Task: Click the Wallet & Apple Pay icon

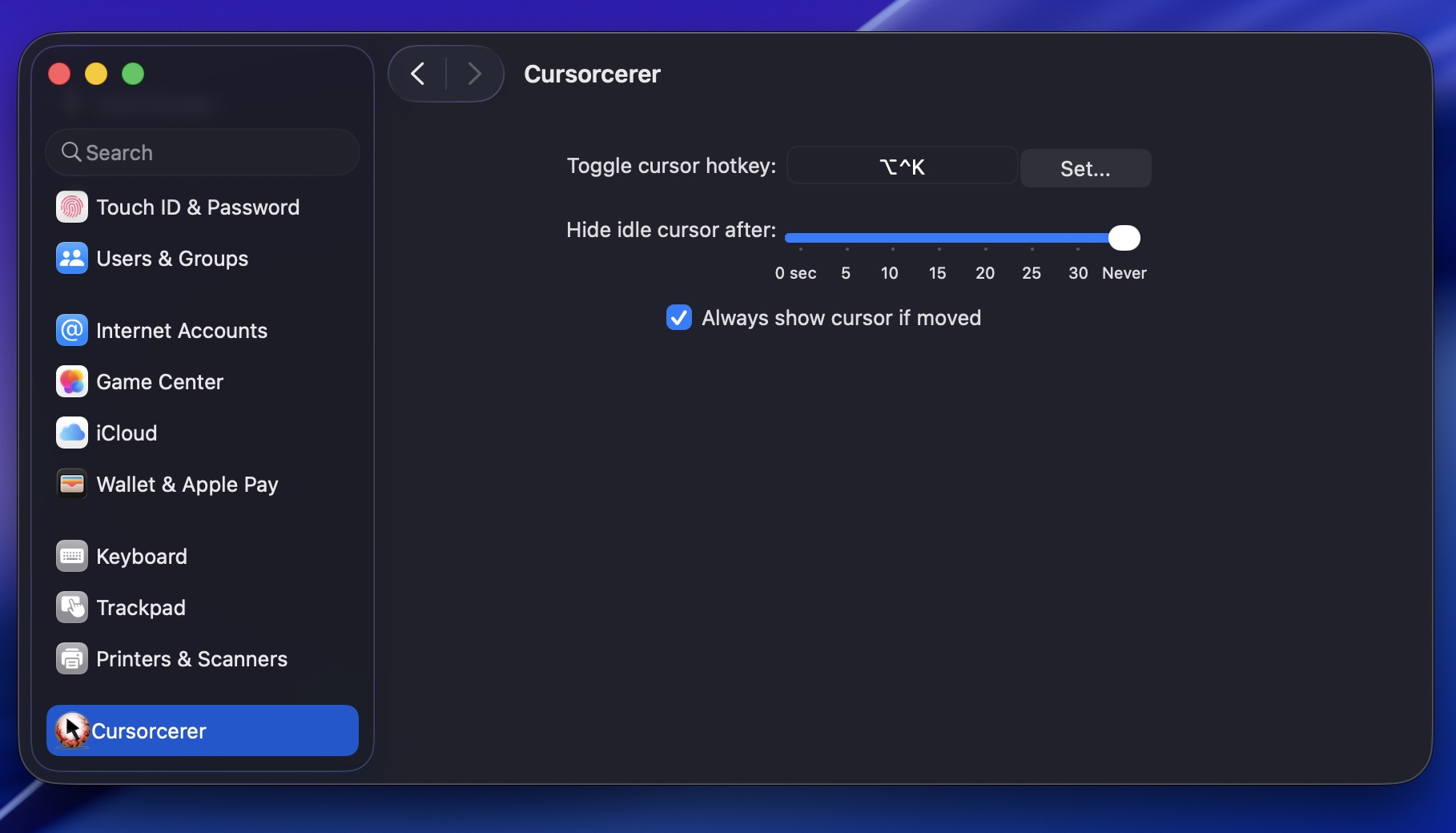Action: coord(71,485)
